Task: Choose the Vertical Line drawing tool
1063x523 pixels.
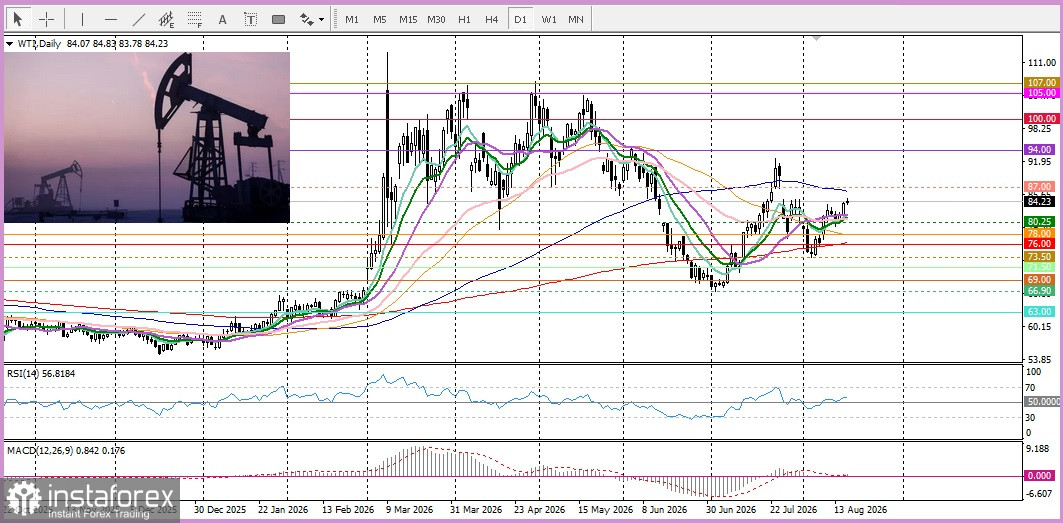Action: click(x=83, y=19)
